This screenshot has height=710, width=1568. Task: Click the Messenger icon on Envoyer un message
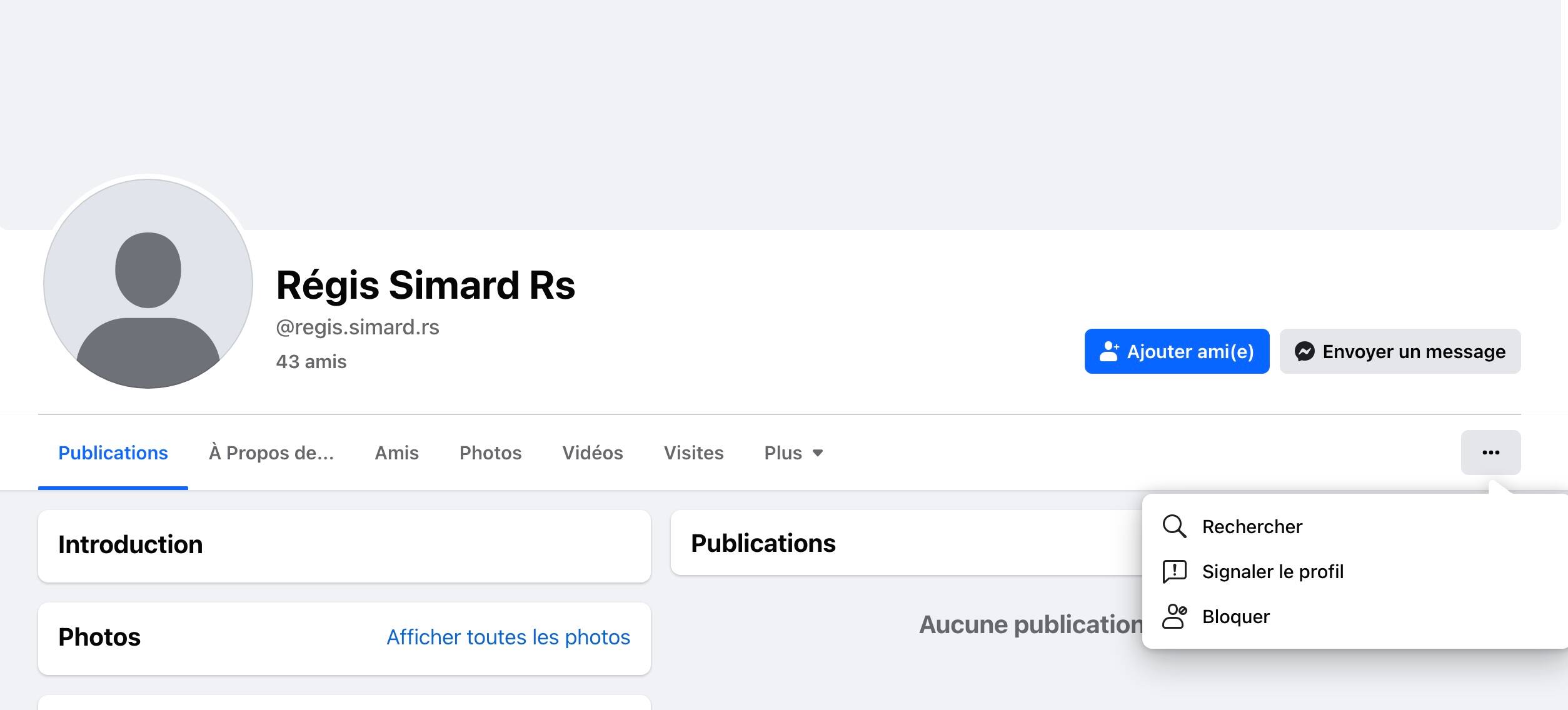(x=1306, y=351)
